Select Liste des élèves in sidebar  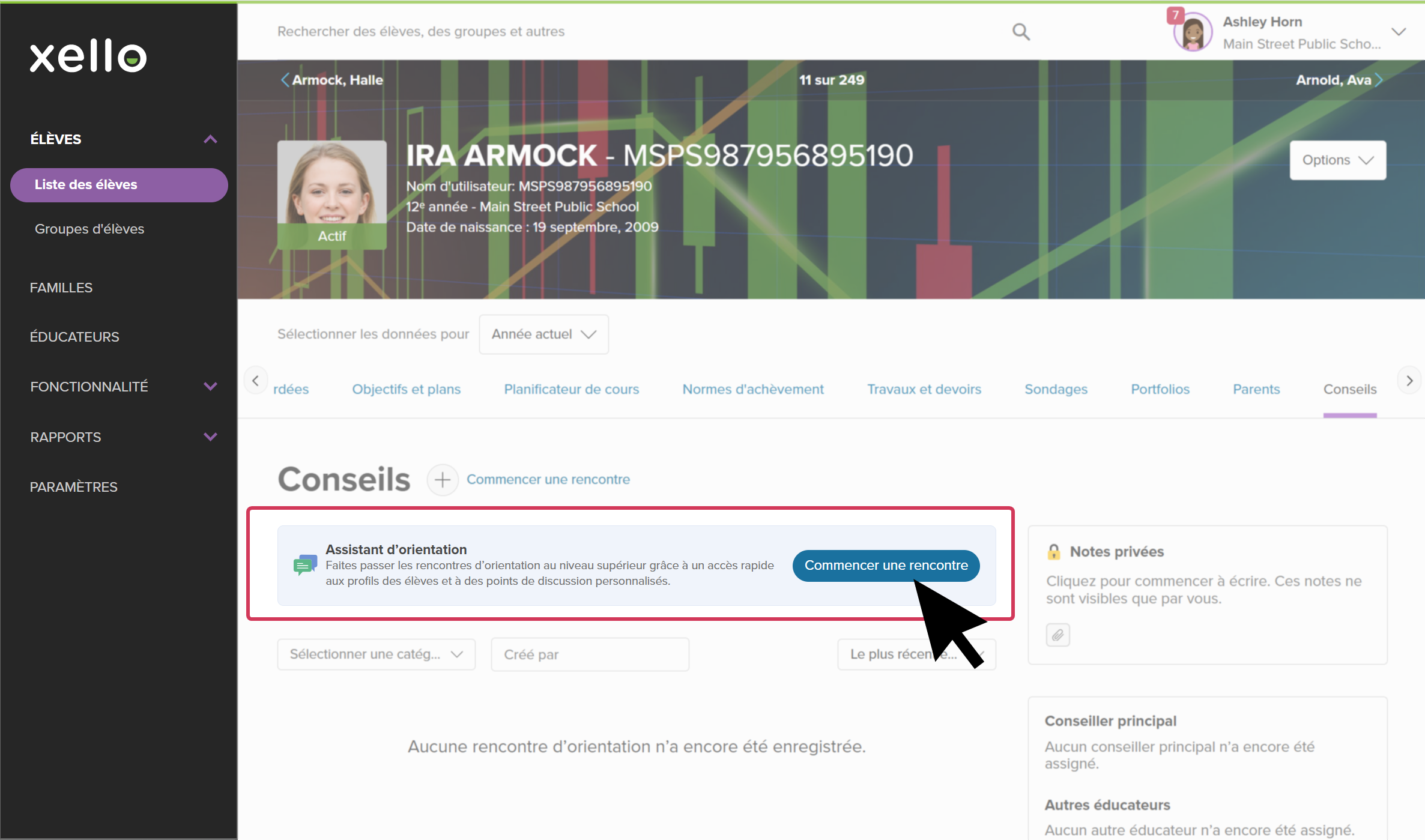click(119, 185)
